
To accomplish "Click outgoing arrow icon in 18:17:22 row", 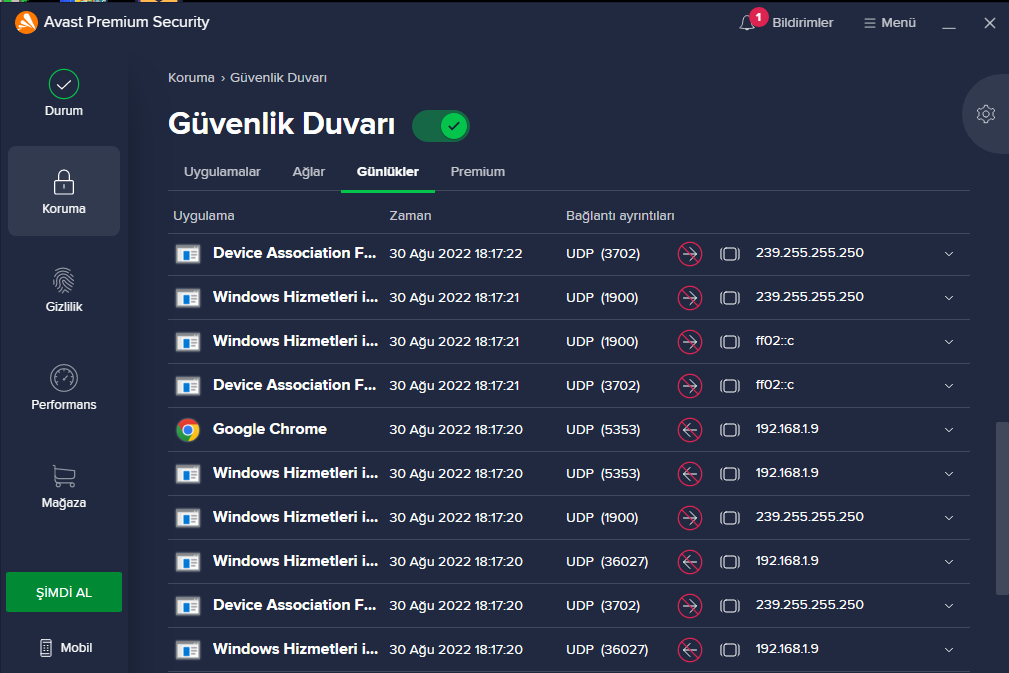I will point(690,254).
